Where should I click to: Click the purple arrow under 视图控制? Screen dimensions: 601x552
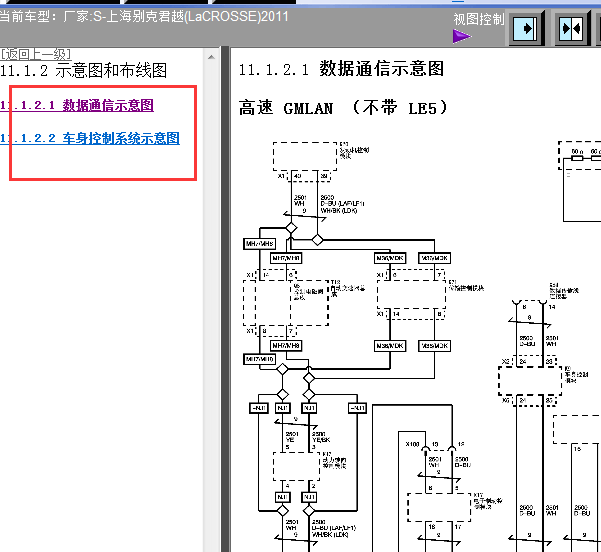point(461,37)
